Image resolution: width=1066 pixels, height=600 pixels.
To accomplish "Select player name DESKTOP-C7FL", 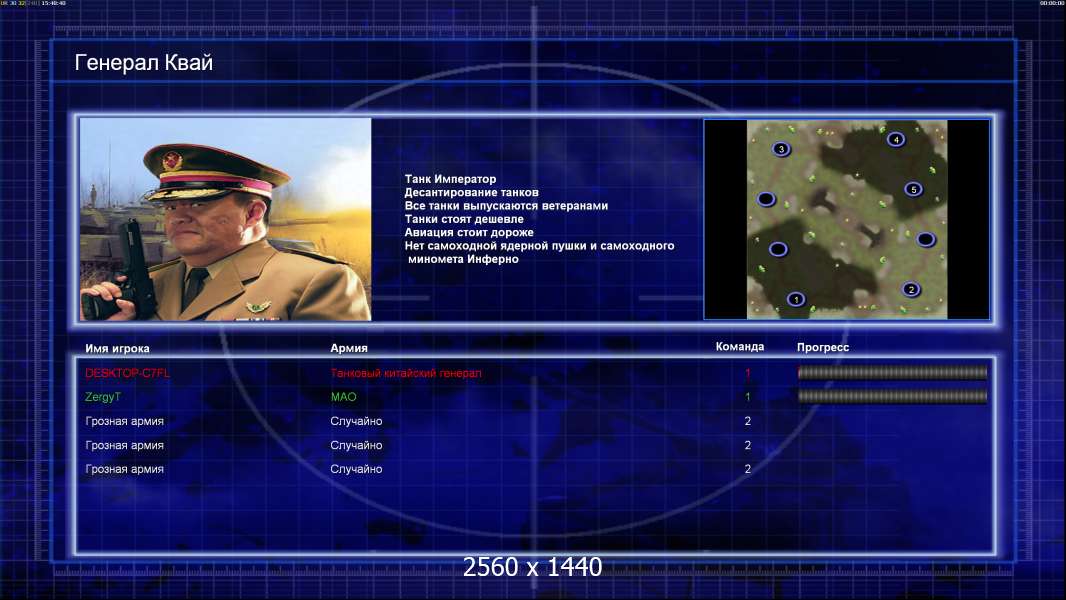I will pyautogui.click(x=127, y=373).
